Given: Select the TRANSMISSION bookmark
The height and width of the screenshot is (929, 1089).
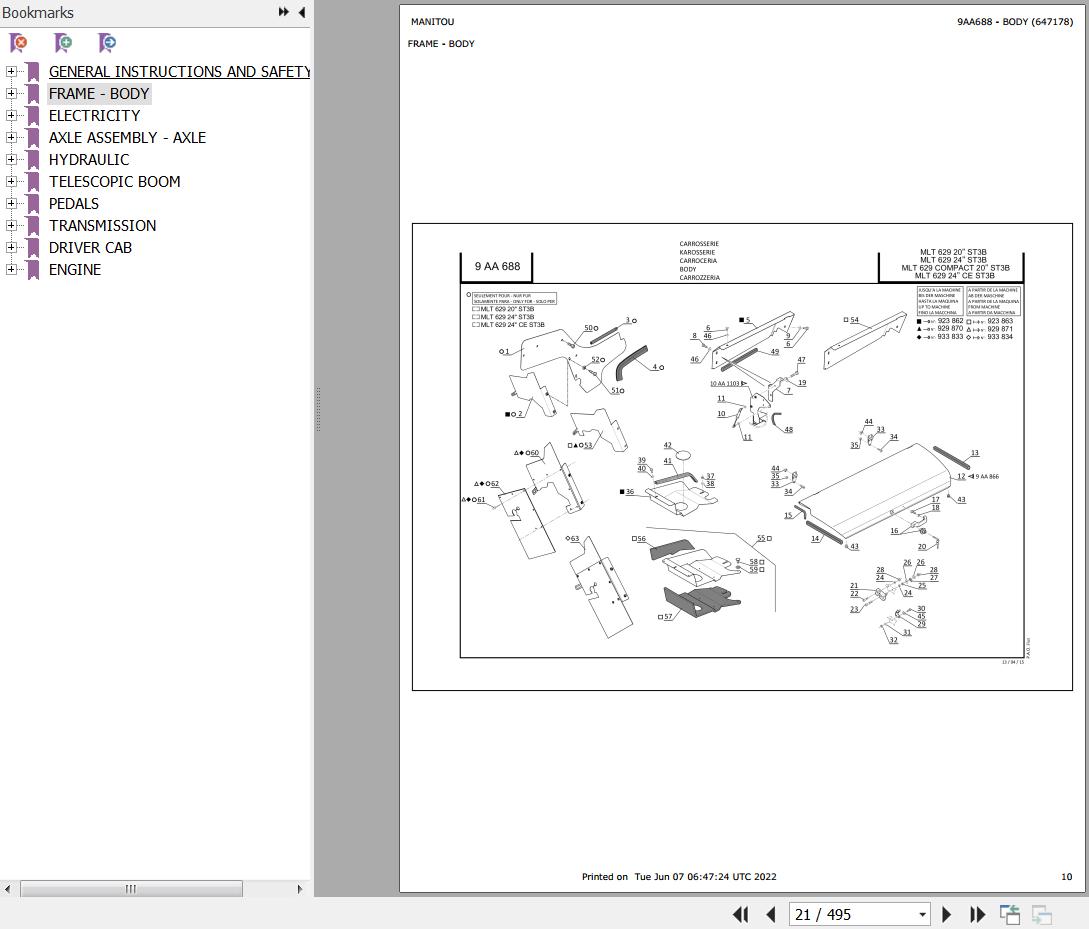Looking at the screenshot, I should coord(103,226).
